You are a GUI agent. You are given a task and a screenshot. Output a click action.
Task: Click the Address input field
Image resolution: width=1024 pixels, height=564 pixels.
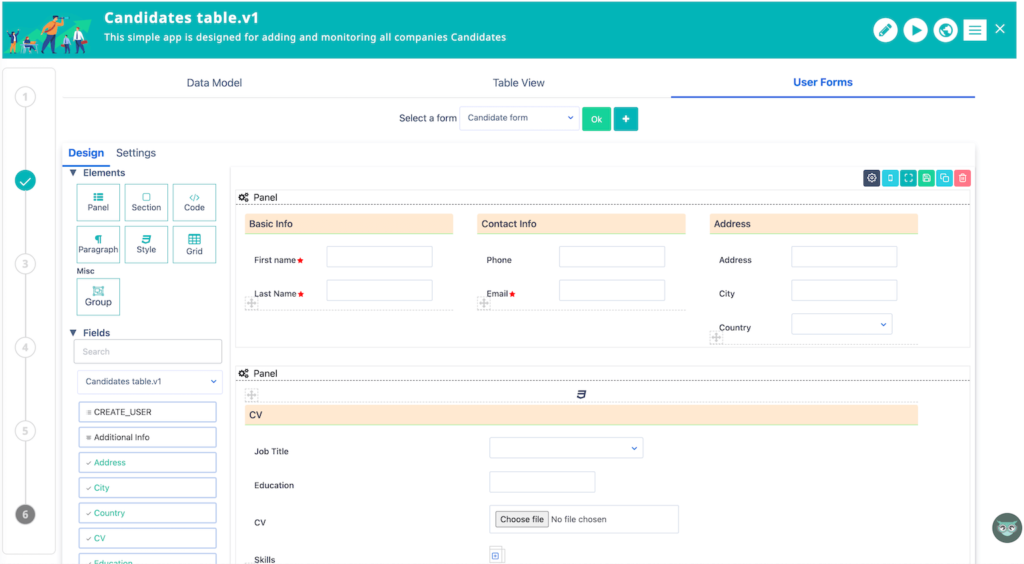point(844,257)
